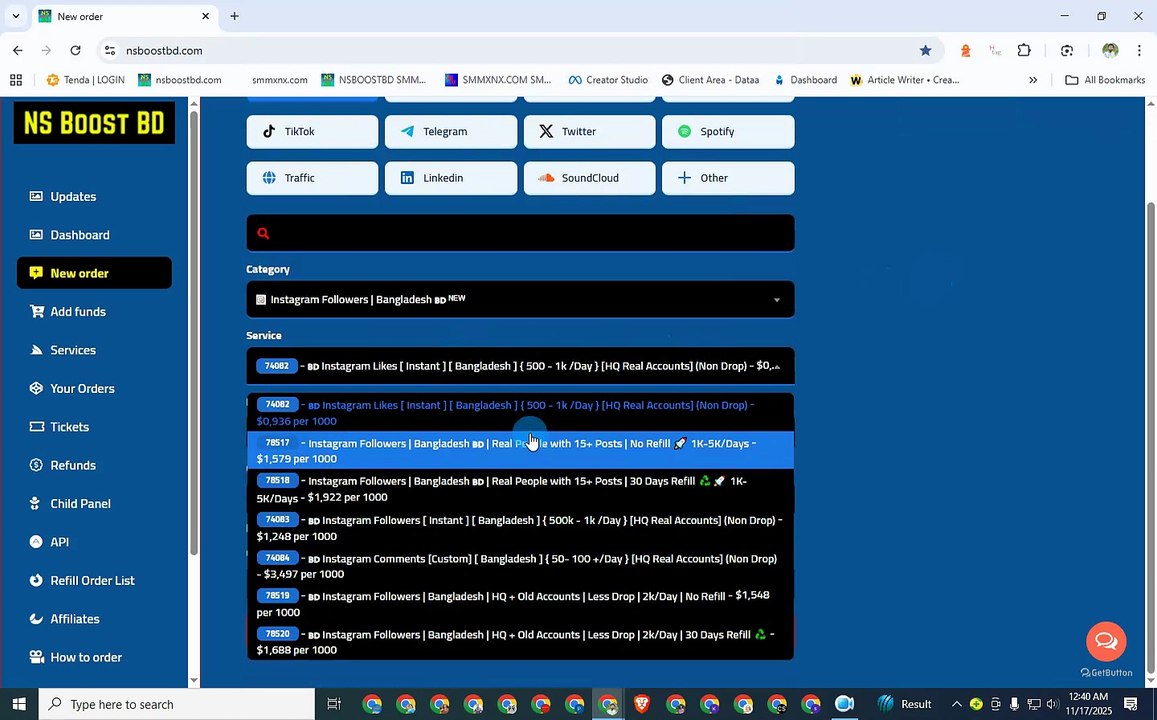Open Client Area bookmark
This screenshot has width=1157, height=720.
pyautogui.click(x=711, y=80)
